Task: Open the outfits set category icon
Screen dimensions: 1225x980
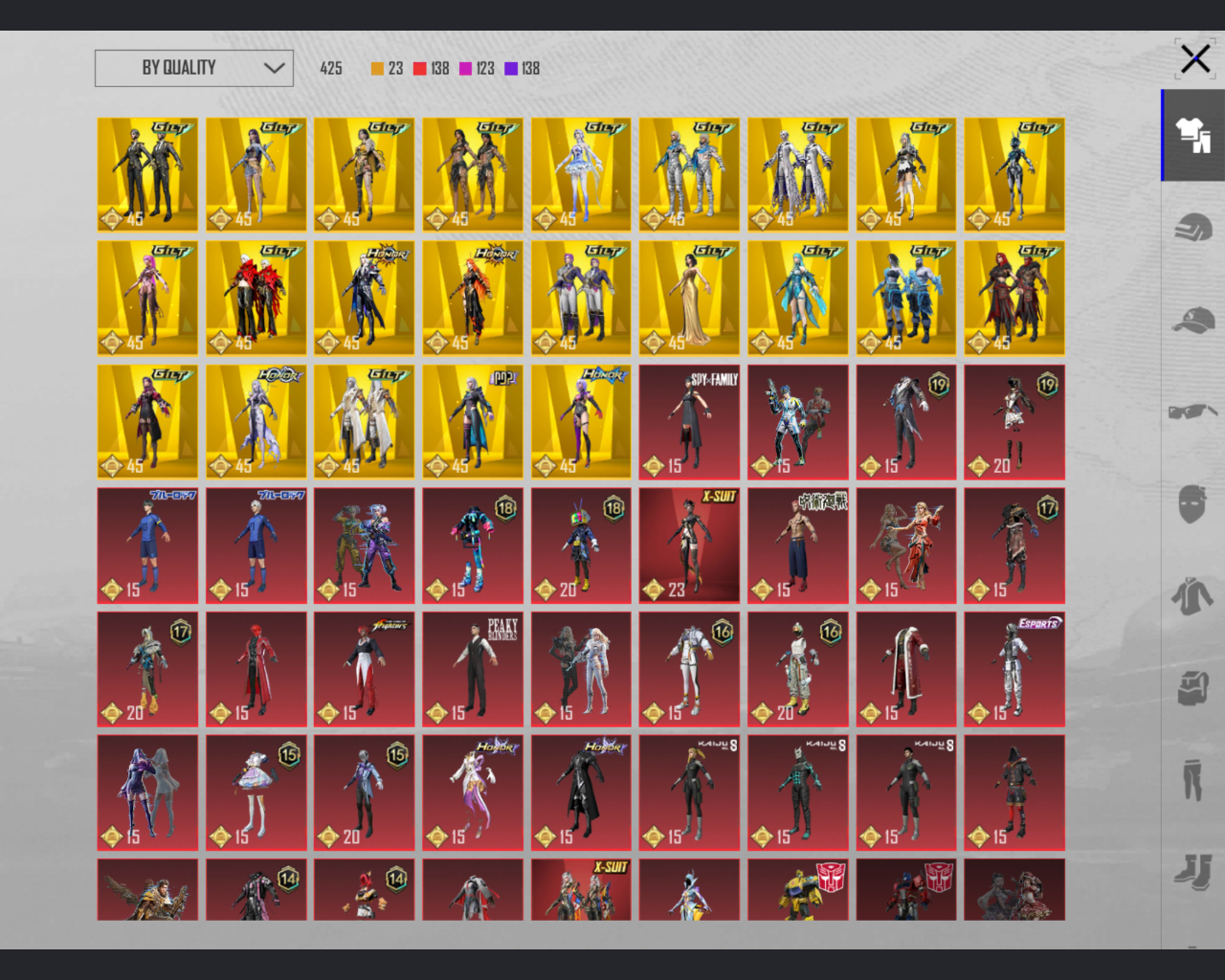Action: [x=1193, y=135]
